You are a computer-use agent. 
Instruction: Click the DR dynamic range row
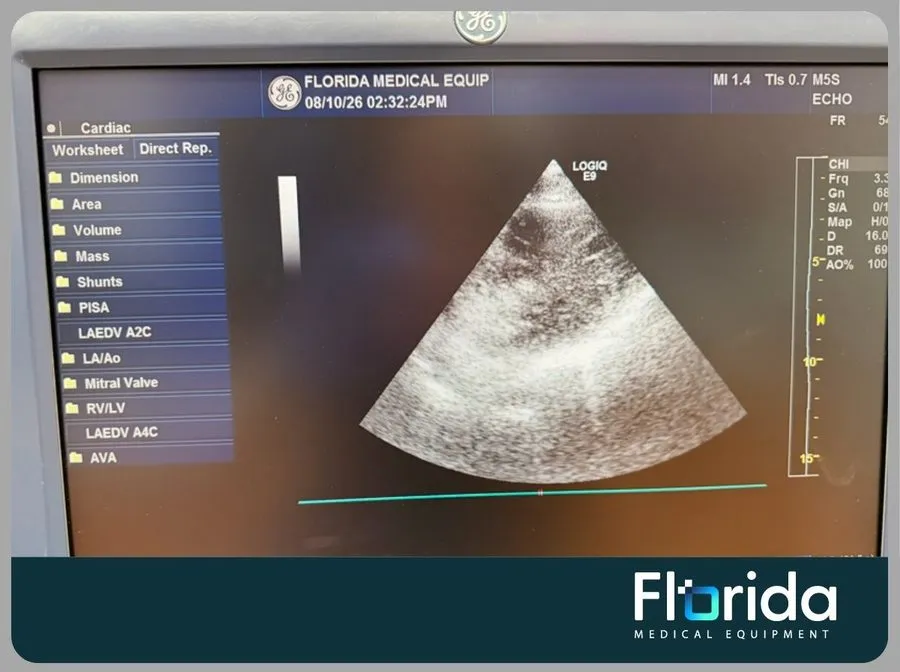(858, 250)
